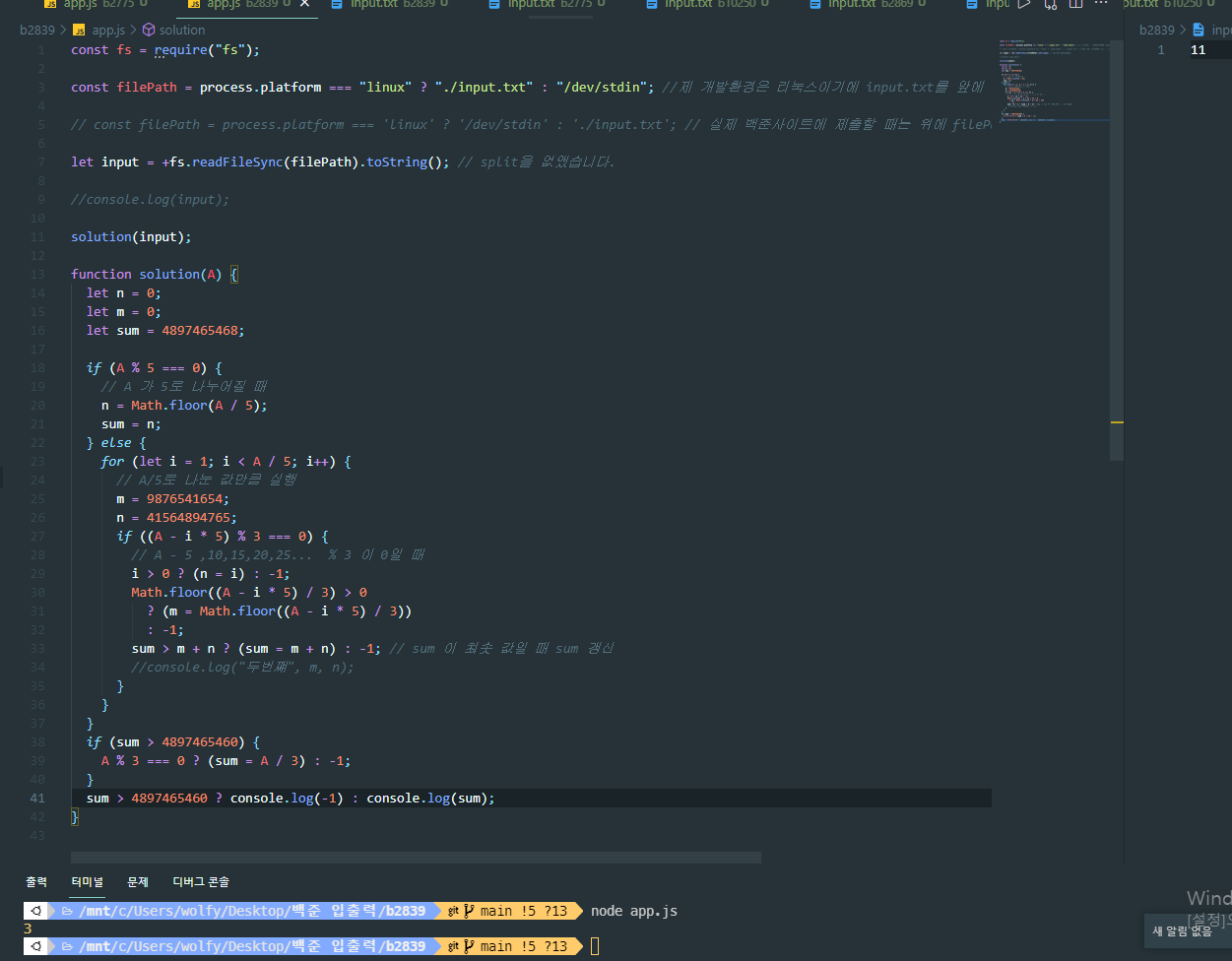Click line number 13 in the gutter

coord(38,274)
